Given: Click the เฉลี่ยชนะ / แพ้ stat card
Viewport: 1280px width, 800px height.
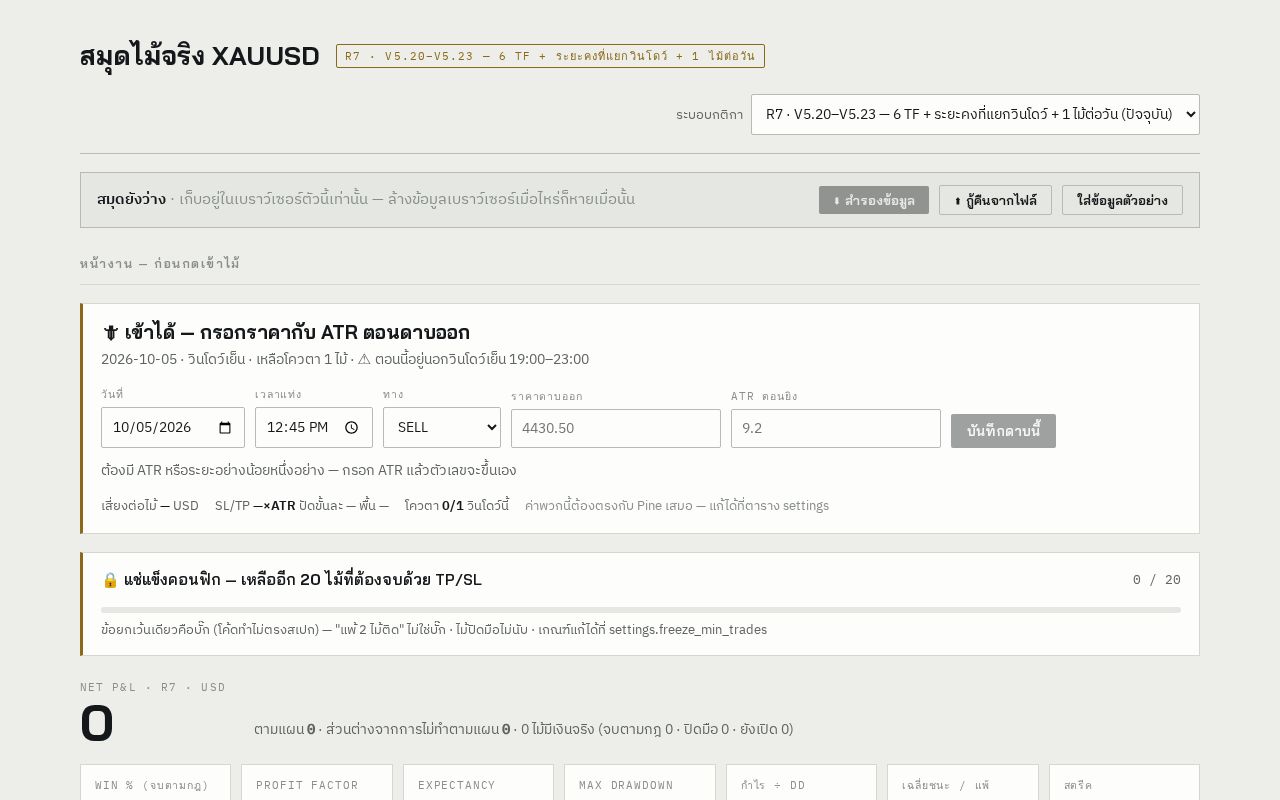Looking at the screenshot, I should pyautogui.click(x=963, y=782).
